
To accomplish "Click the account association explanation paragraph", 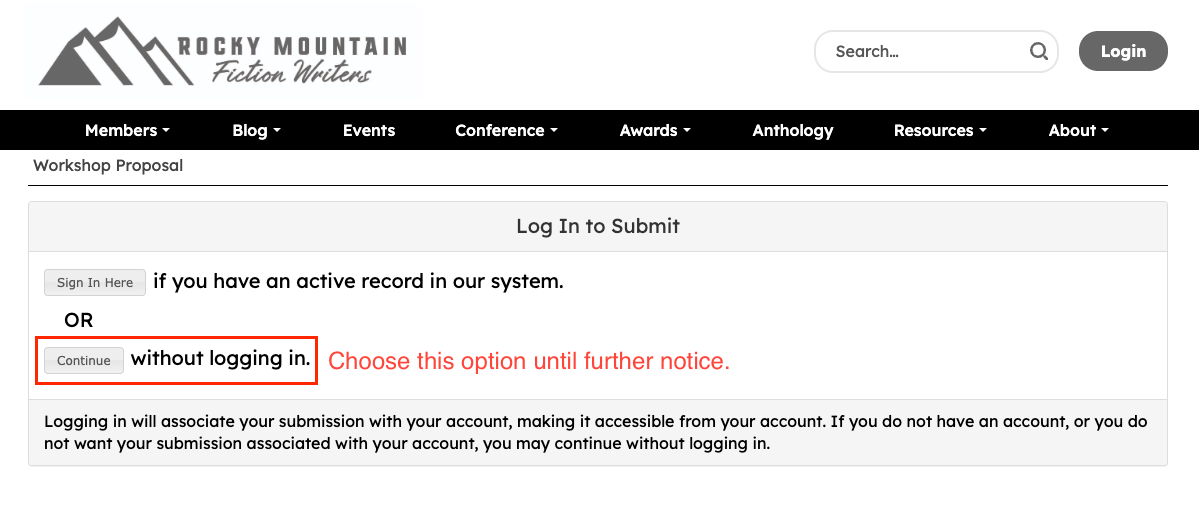I will click(x=596, y=433).
